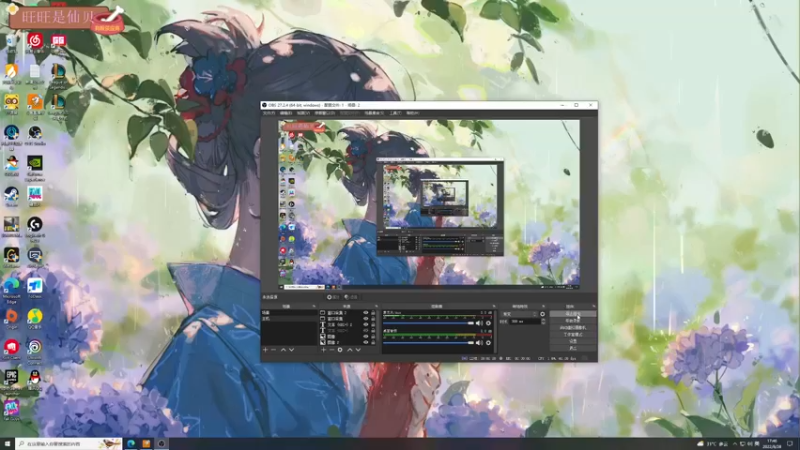This screenshot has height=450, width=800.
Task: Remove selected source with the minus icon
Action: pos(332,349)
